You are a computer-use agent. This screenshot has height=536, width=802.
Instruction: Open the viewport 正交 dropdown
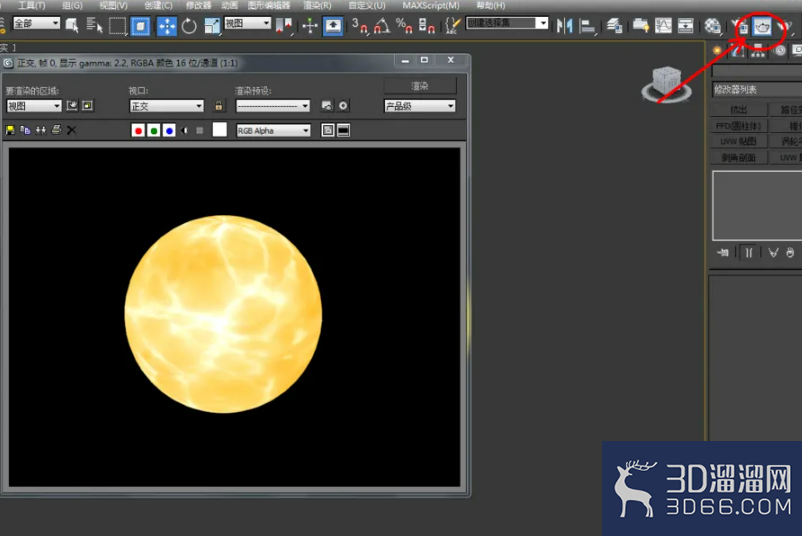[167, 106]
